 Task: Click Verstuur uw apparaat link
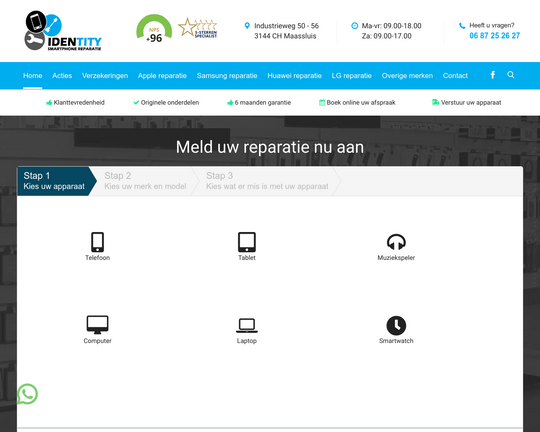click(471, 102)
